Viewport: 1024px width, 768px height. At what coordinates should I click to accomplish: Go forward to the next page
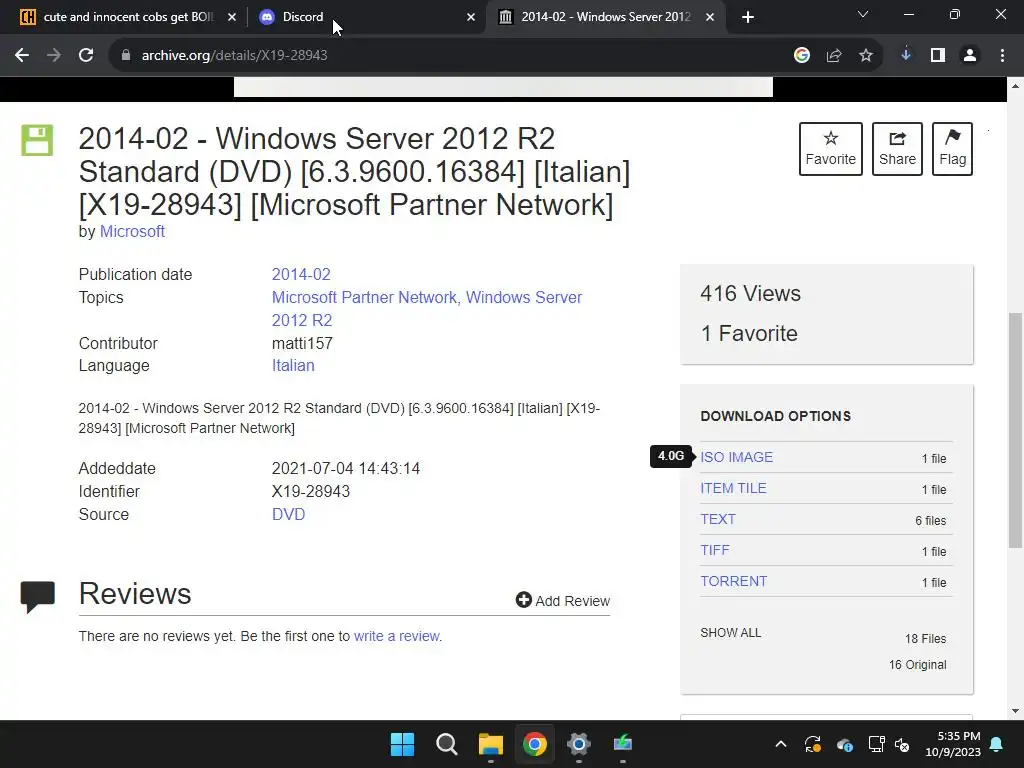54,56
